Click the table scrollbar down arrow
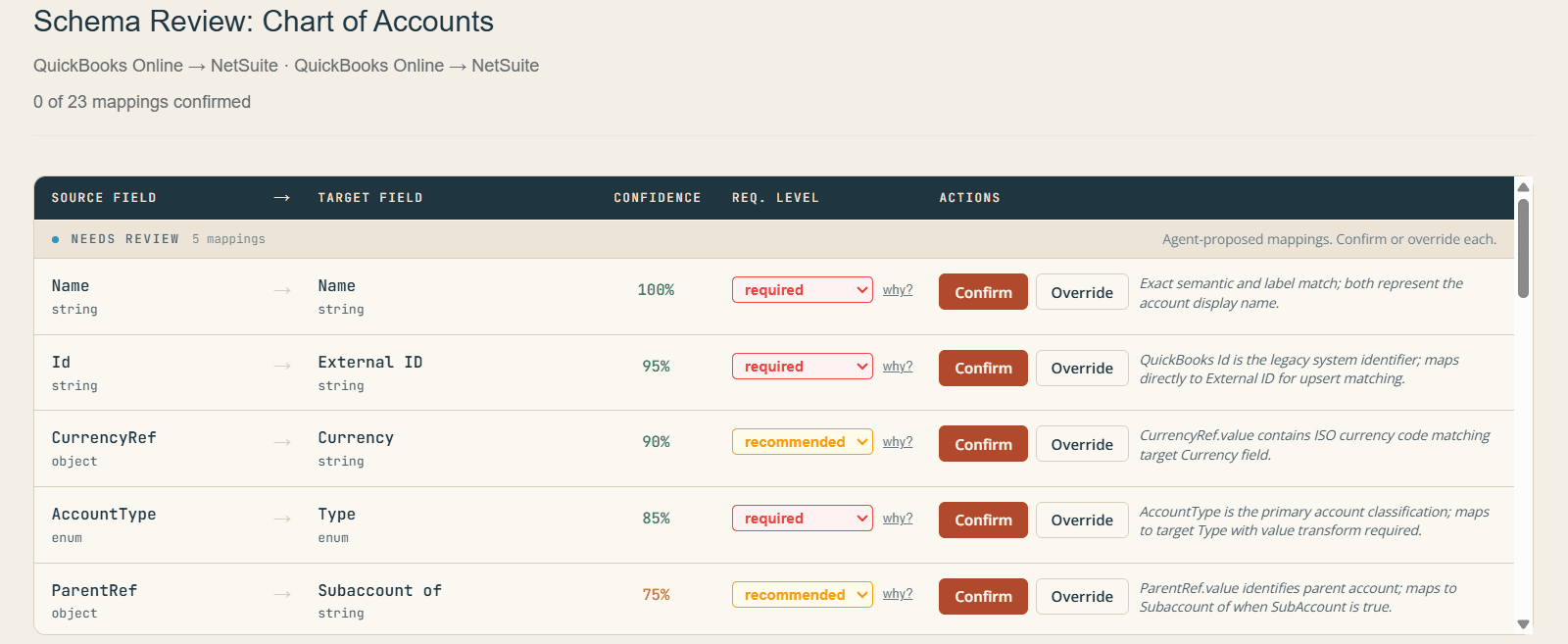Image resolution: width=1568 pixels, height=644 pixels. click(1523, 624)
